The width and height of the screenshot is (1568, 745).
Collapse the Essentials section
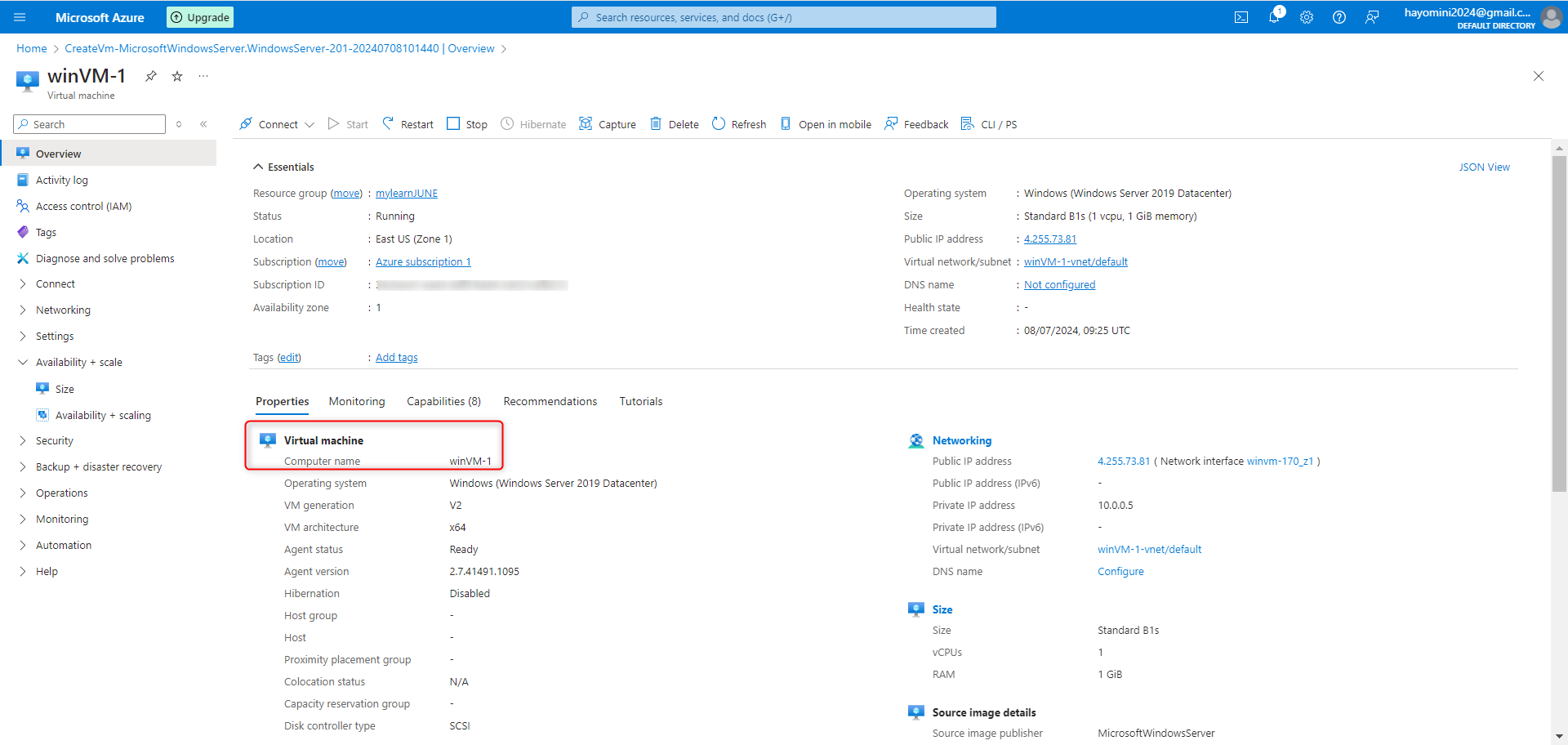pos(283,167)
